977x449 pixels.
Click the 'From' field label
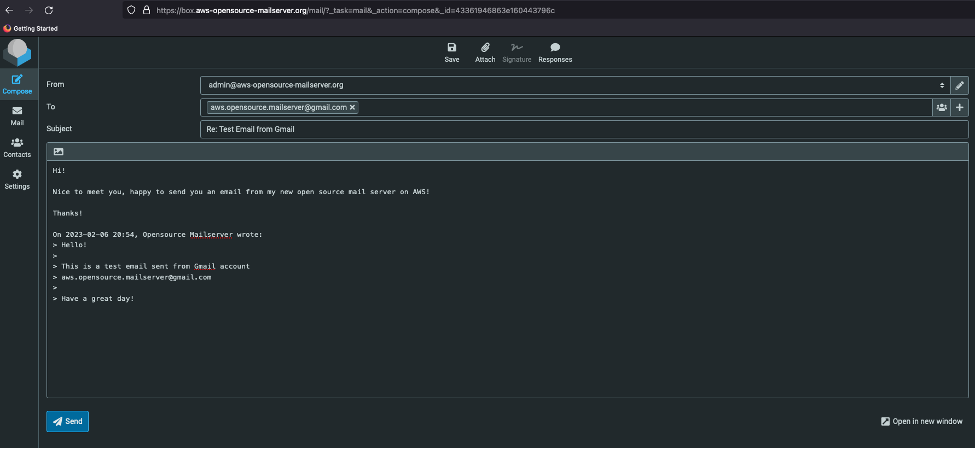(x=55, y=85)
